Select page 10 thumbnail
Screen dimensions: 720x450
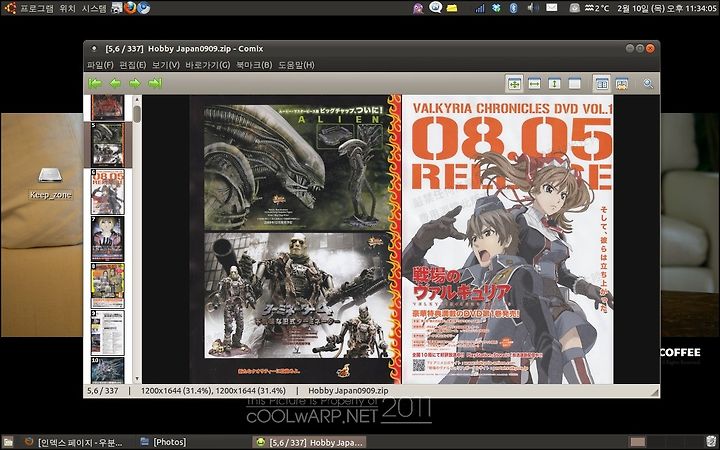[x=107, y=370]
